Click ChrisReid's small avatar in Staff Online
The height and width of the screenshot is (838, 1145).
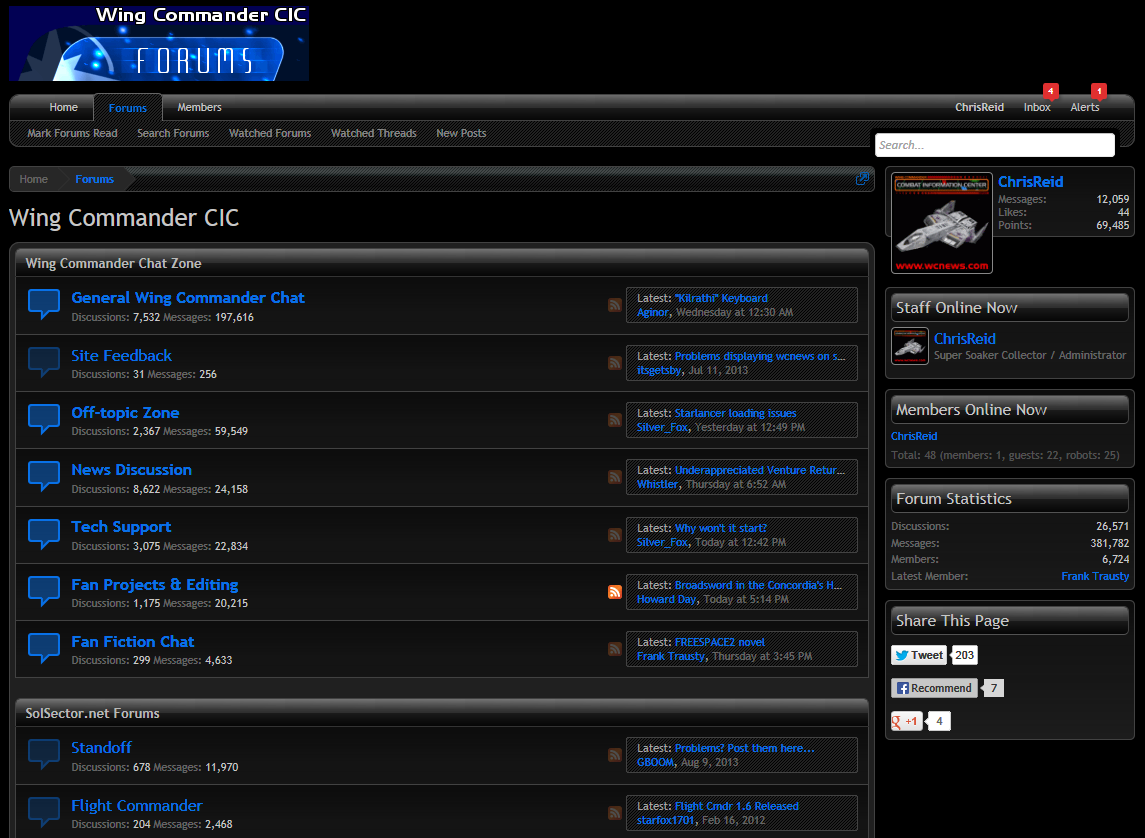910,346
